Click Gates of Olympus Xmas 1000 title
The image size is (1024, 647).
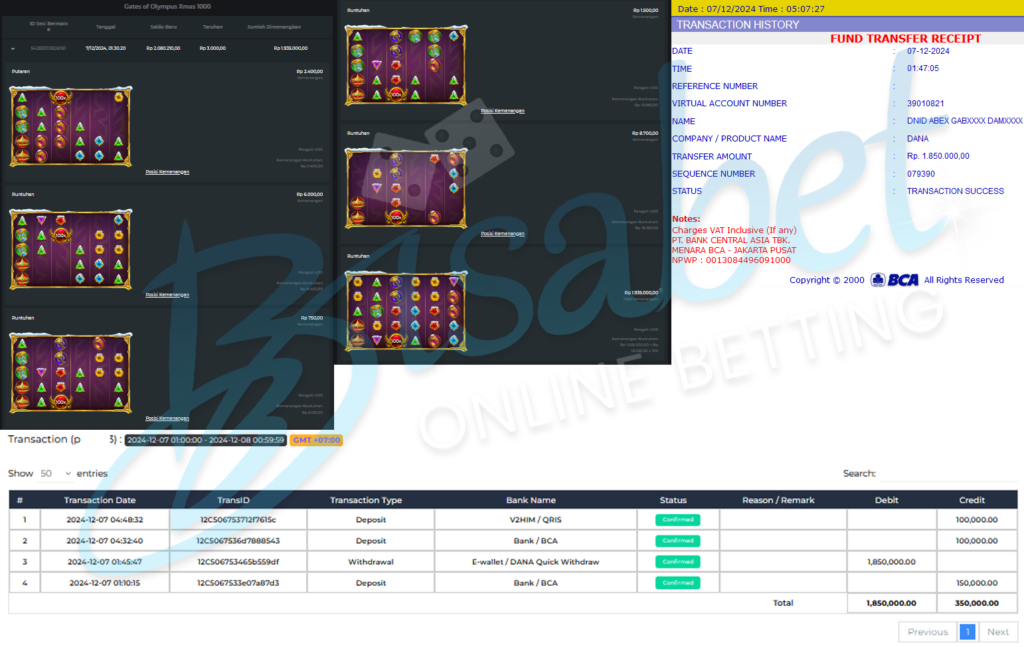pos(167,7)
